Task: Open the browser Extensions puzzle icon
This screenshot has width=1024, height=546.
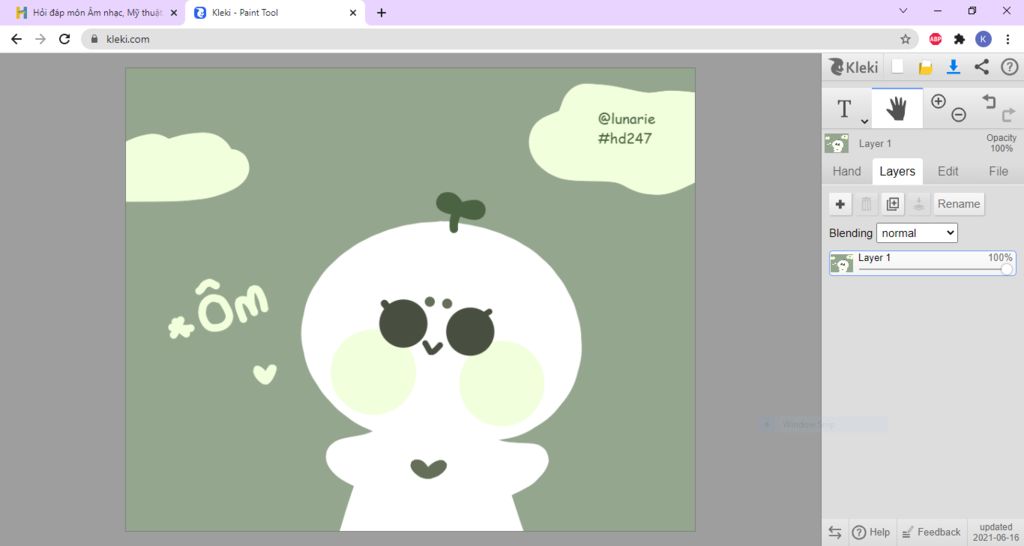Action: click(x=959, y=39)
